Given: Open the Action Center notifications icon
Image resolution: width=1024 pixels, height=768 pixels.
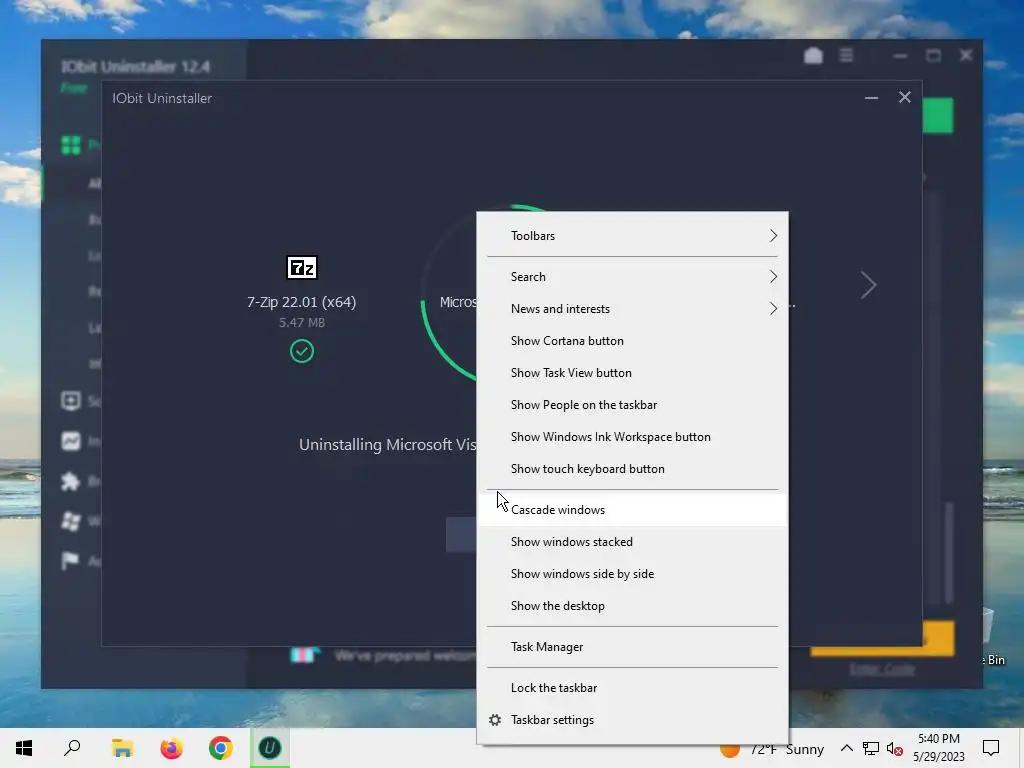Looking at the screenshot, I should coord(991,748).
